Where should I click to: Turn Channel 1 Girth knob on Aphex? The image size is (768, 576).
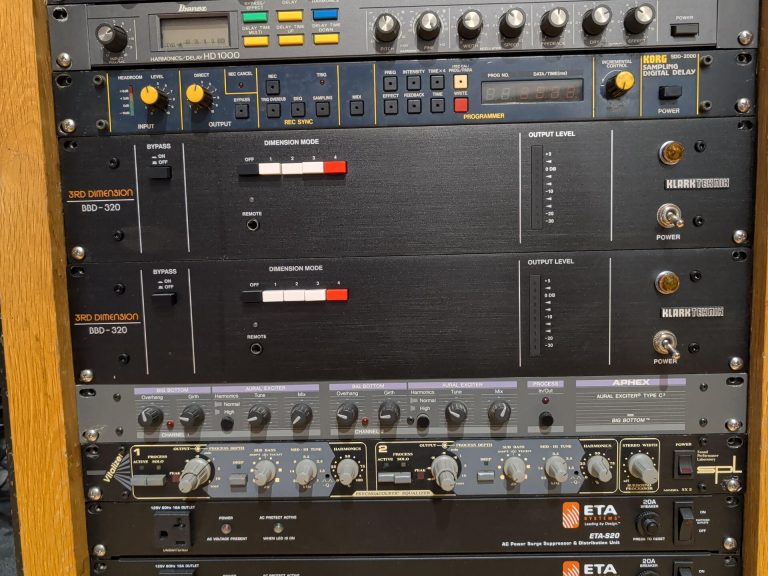click(192, 416)
